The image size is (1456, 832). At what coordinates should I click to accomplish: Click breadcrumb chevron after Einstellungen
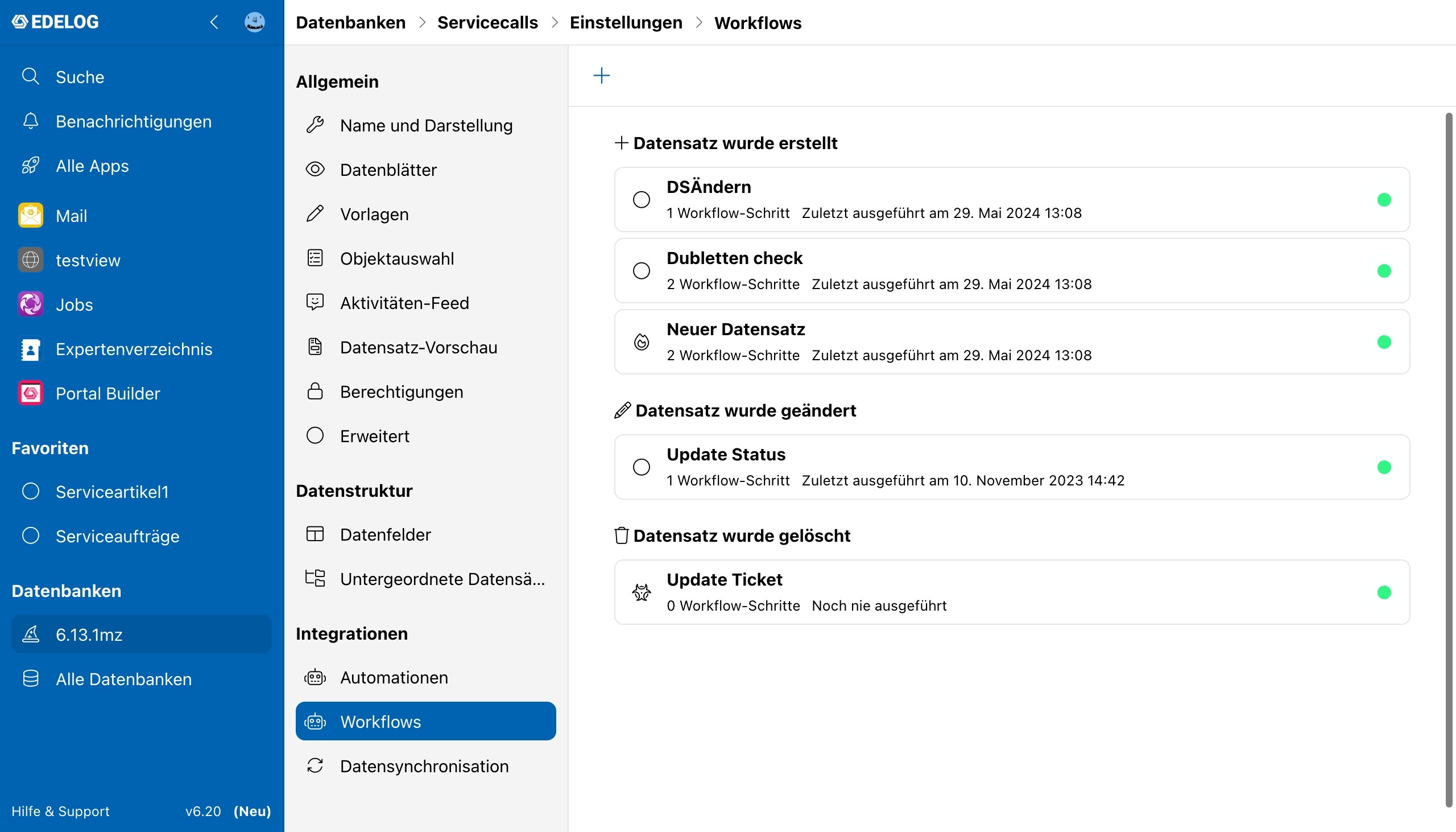(698, 22)
